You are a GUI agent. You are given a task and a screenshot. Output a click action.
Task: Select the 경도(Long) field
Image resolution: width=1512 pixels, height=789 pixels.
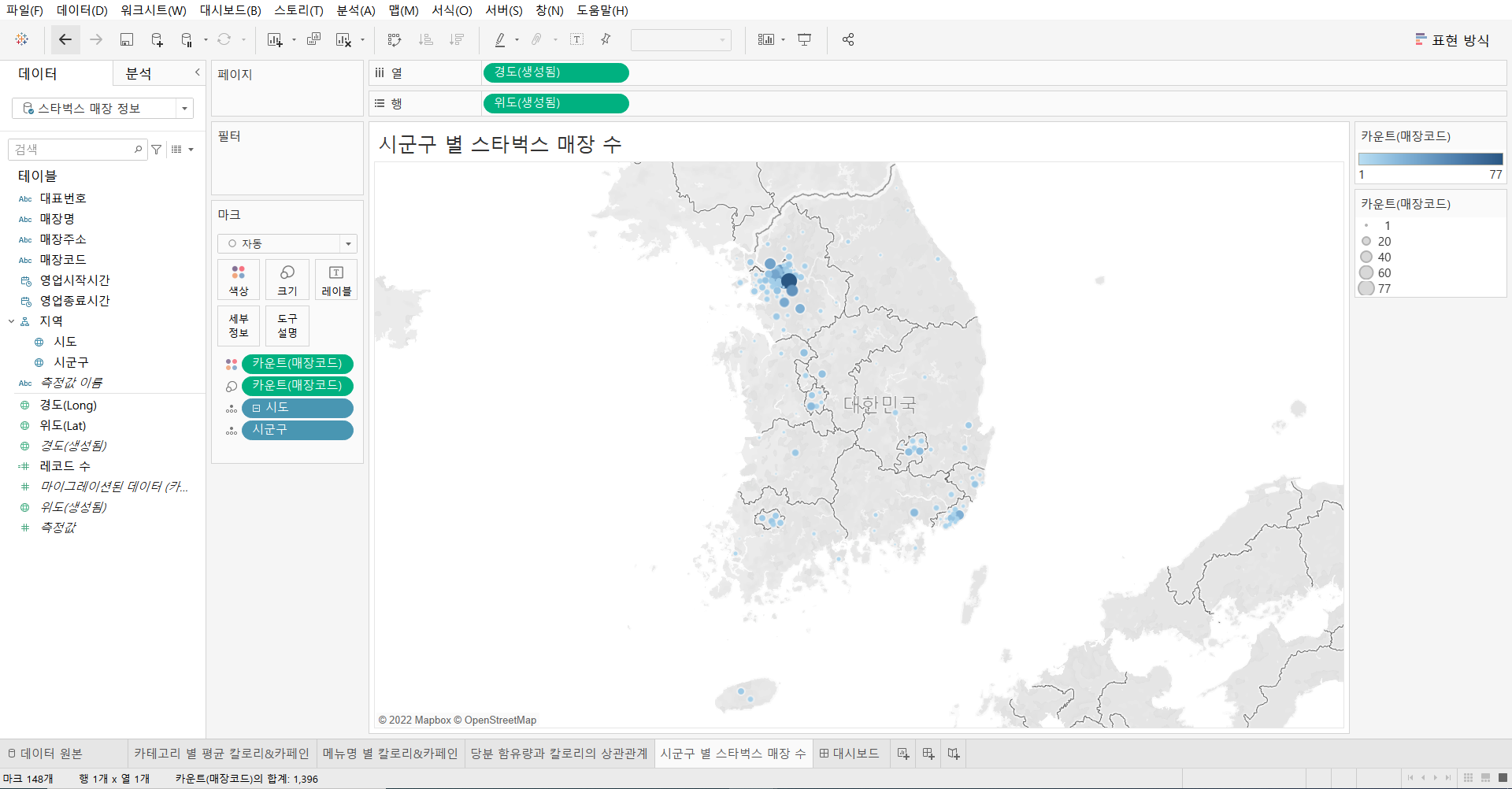(x=69, y=406)
